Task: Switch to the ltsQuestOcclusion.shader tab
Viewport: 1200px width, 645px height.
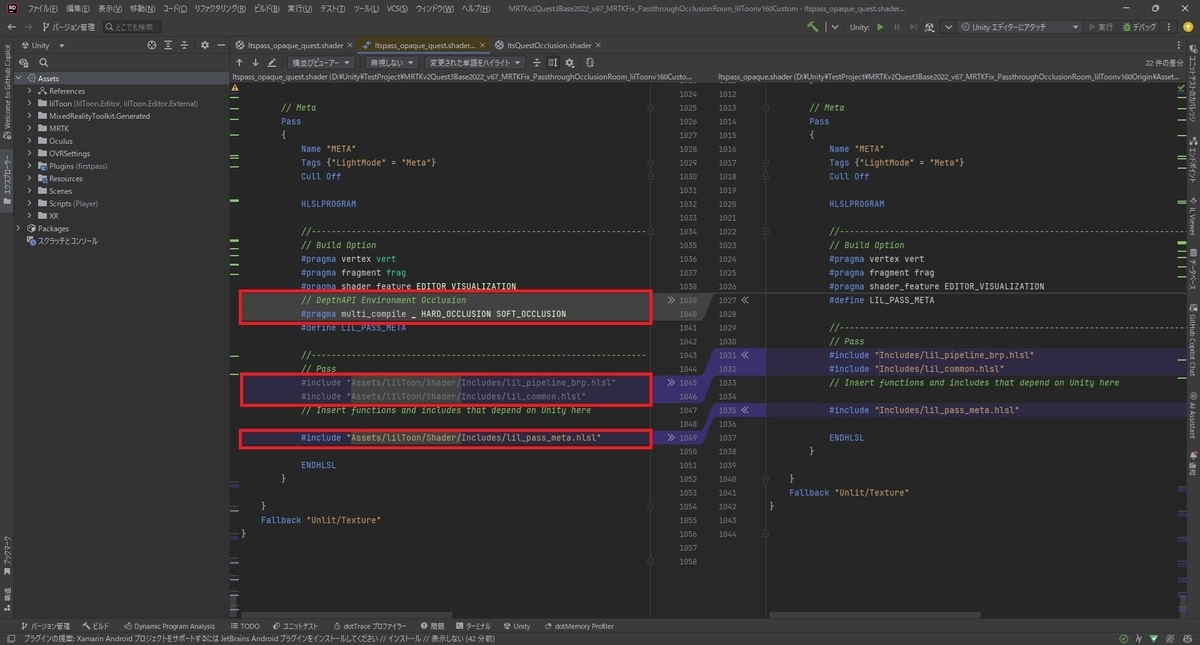Action: (549, 45)
